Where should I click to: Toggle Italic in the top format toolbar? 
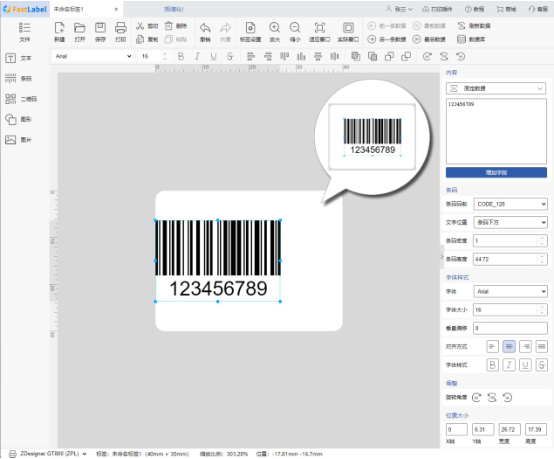click(x=197, y=56)
